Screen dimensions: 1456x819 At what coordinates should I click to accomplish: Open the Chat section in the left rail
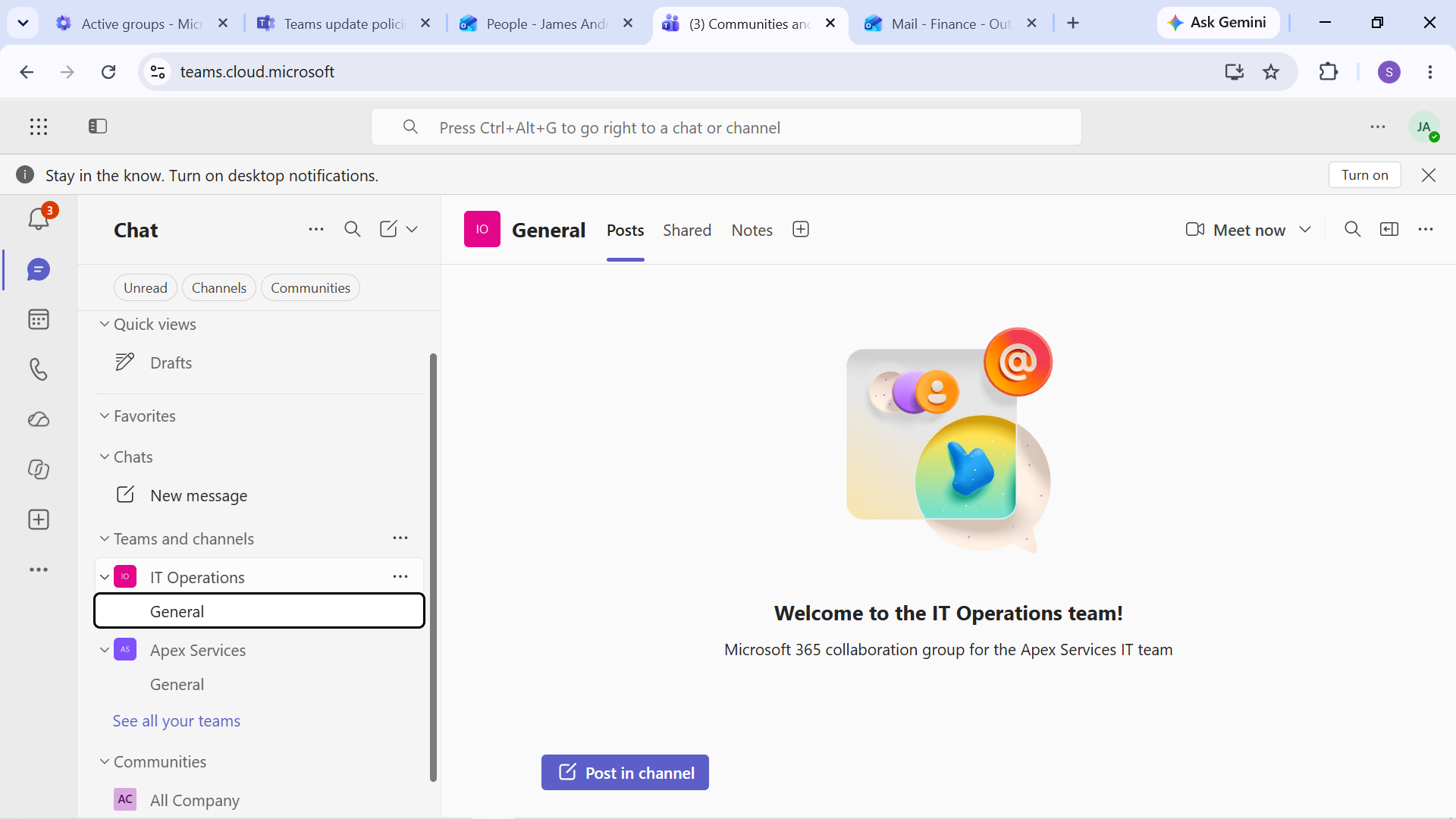point(39,269)
